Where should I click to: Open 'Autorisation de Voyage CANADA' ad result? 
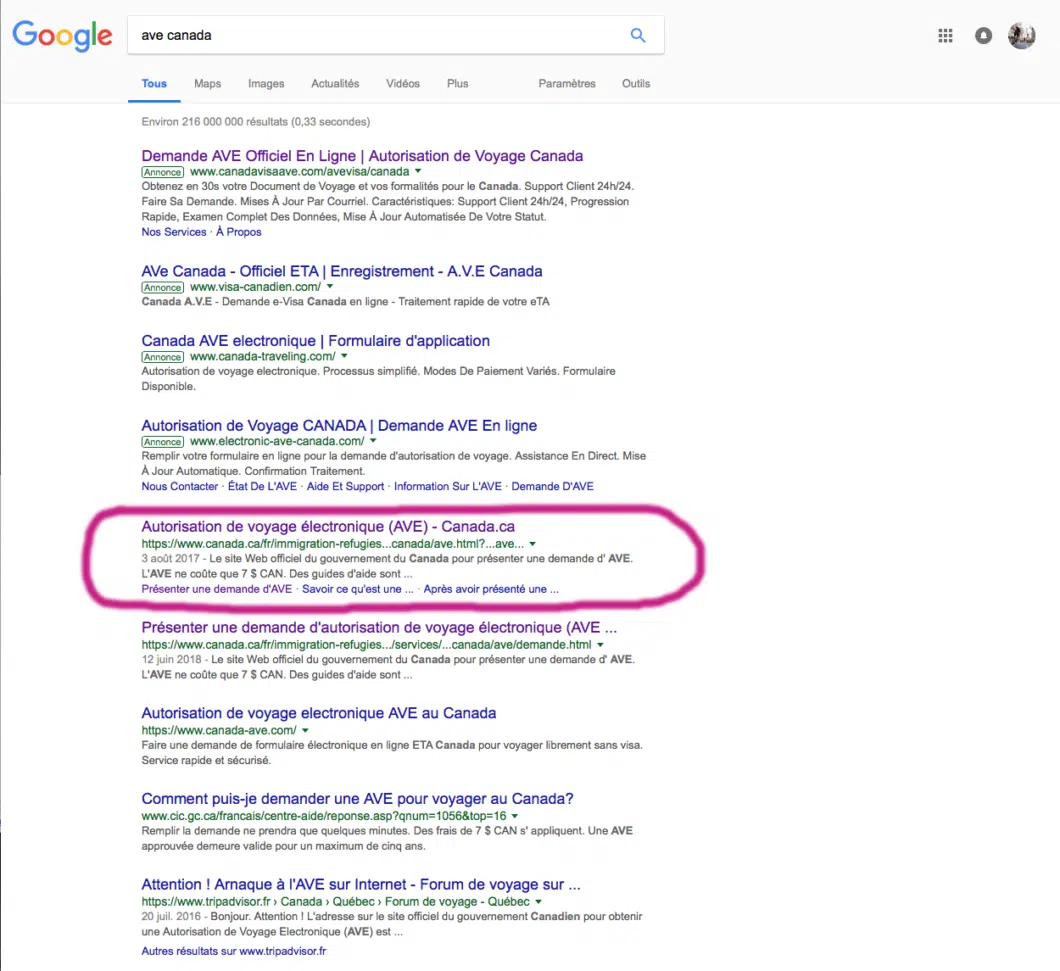339,425
